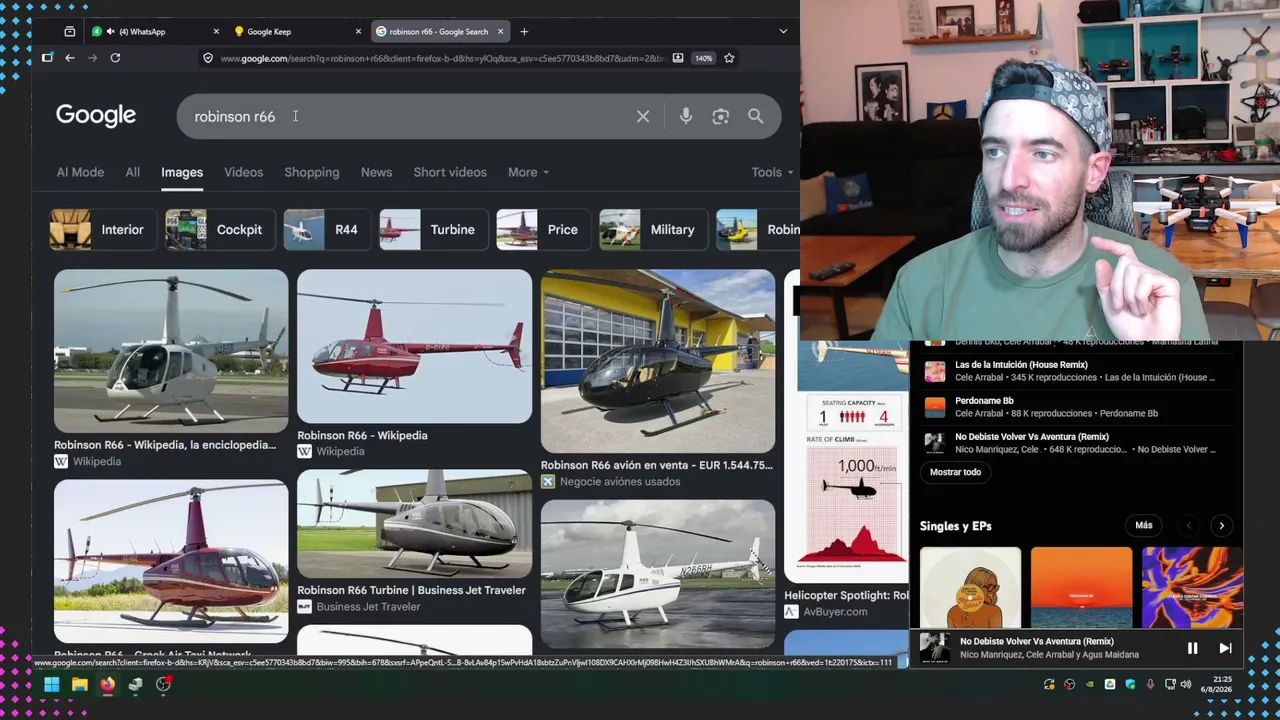
Task: Click the tracking protection shield icon
Action: click(208, 58)
